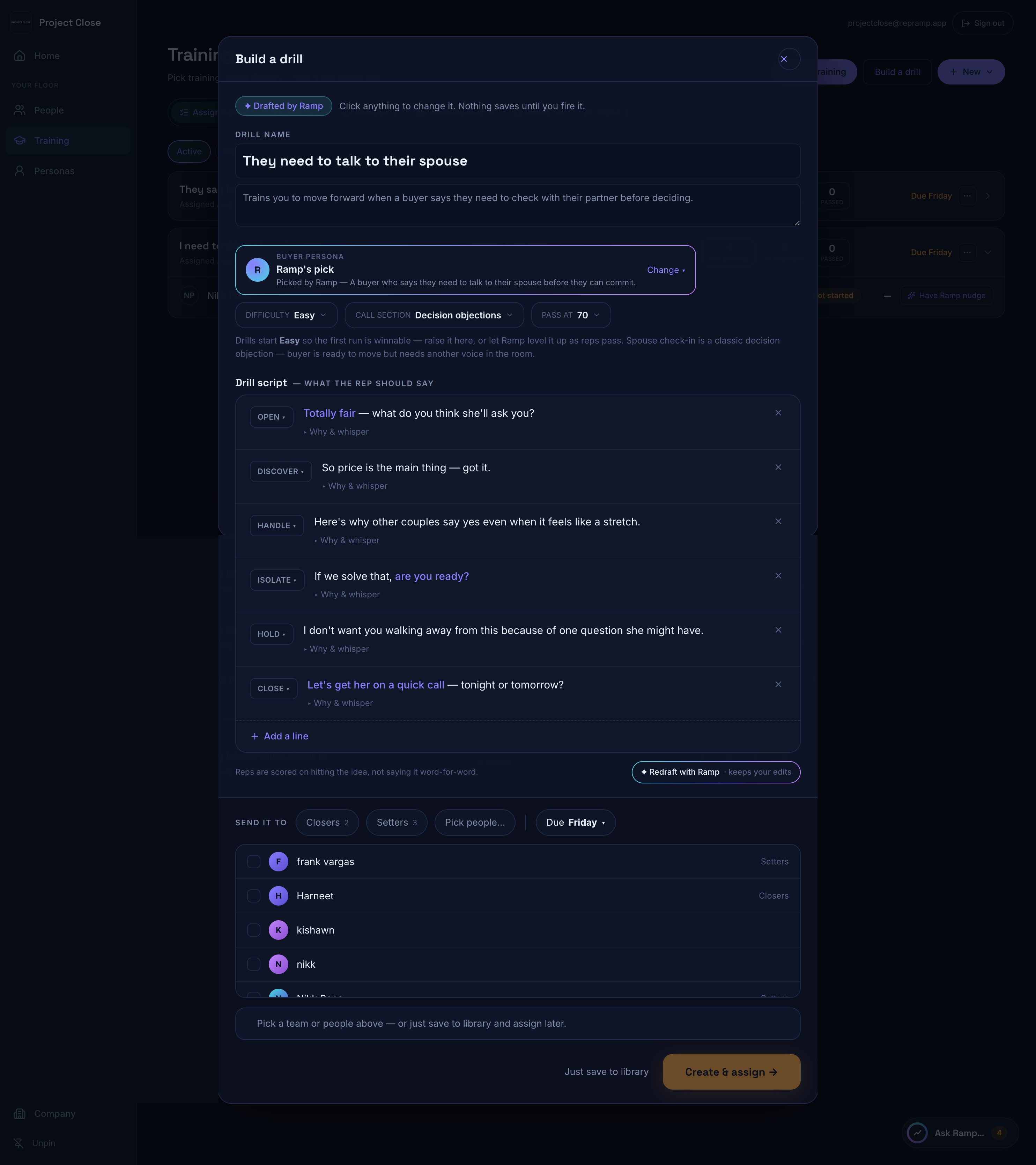
Task: Click the Training graduation cap icon
Action: [x=20, y=141]
